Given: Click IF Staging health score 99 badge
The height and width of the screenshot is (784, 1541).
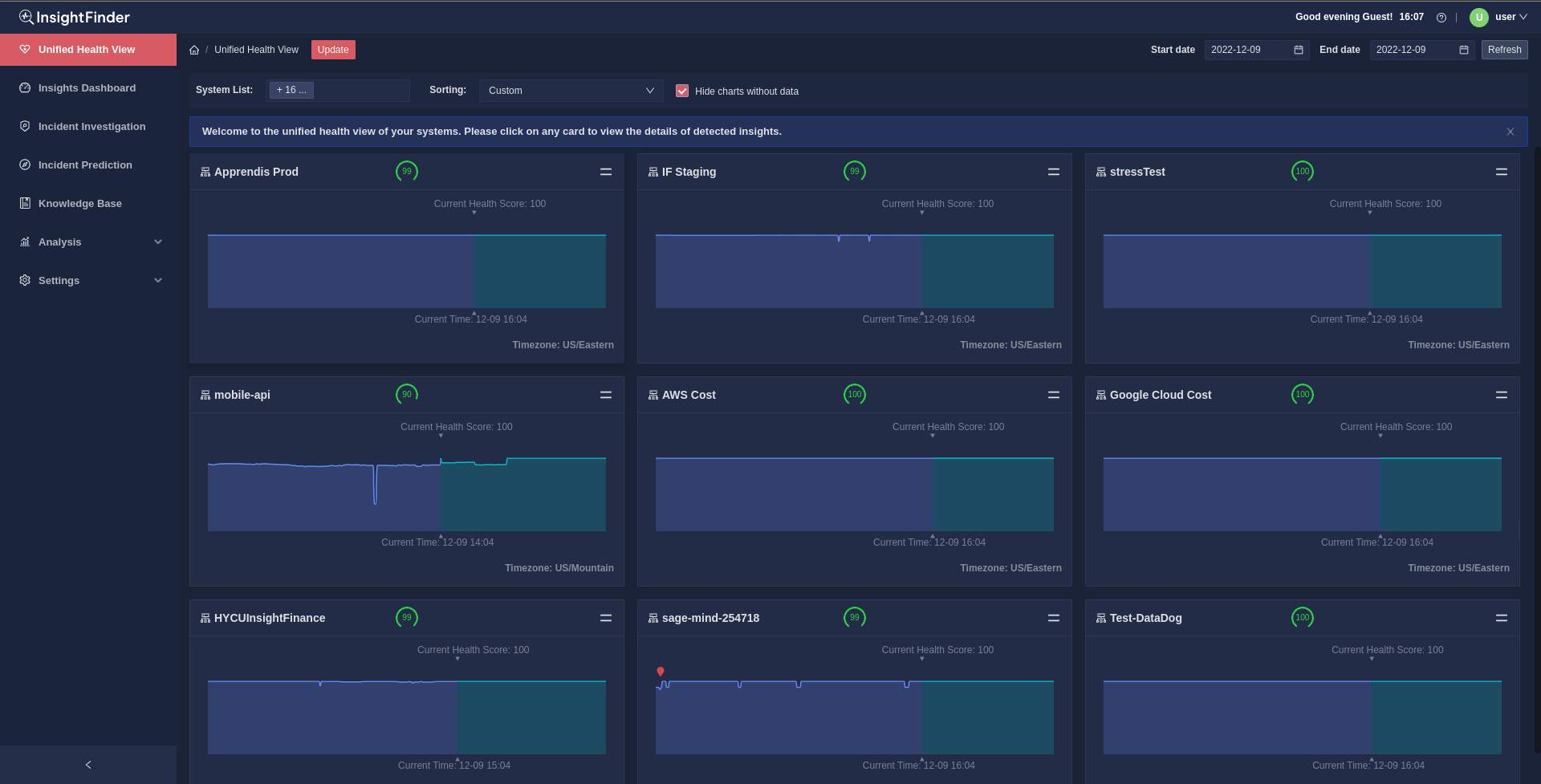Looking at the screenshot, I should [855, 171].
